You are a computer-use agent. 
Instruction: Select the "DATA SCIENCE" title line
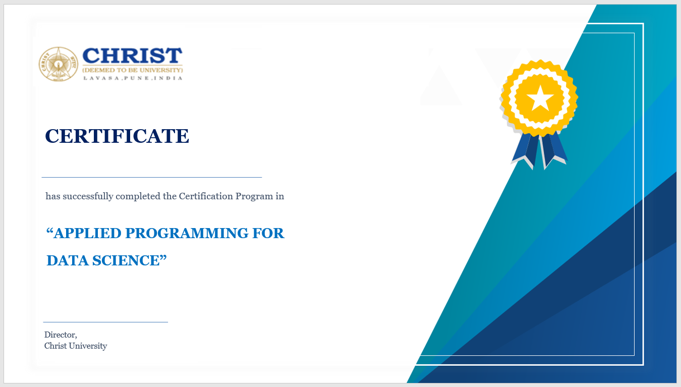[106, 261]
